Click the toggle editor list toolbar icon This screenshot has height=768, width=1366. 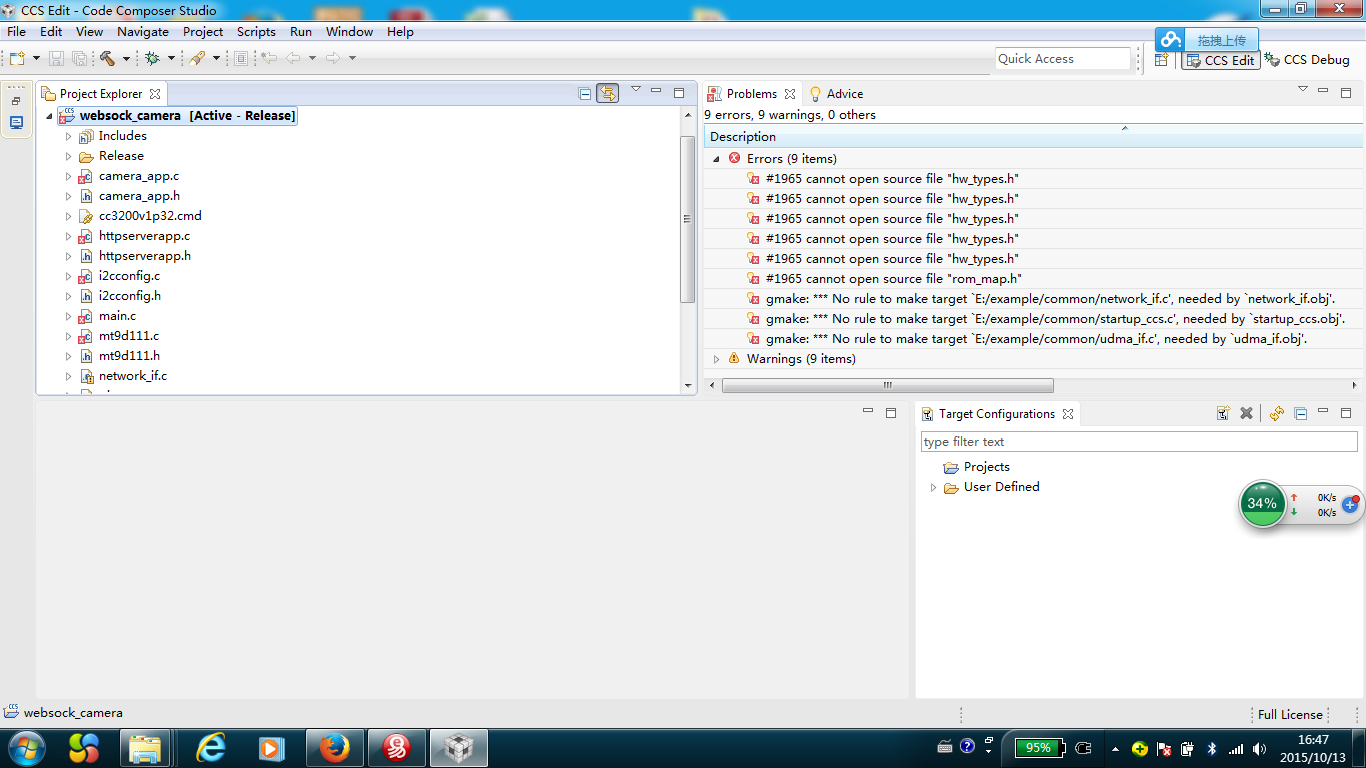241,59
